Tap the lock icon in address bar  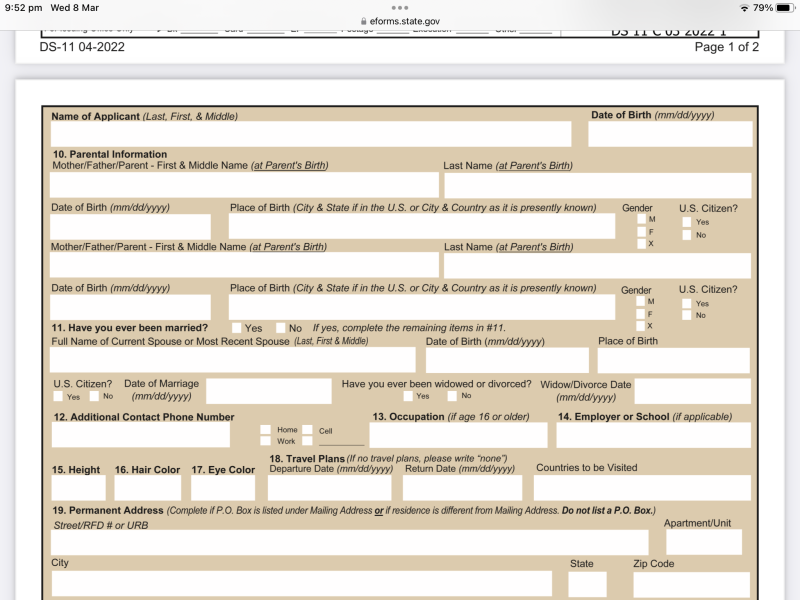[362, 21]
